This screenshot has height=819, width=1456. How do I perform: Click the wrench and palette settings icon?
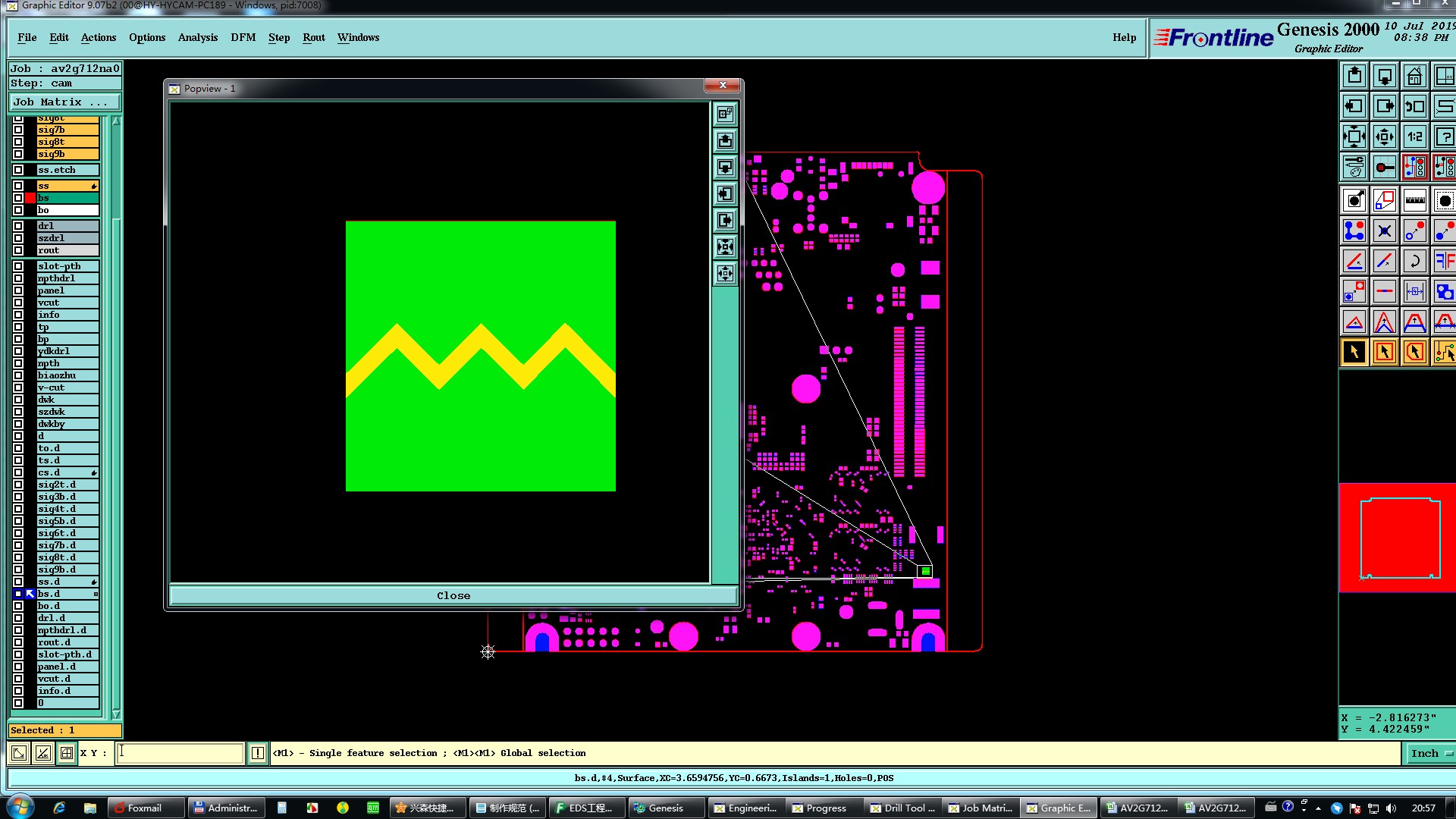[1354, 167]
